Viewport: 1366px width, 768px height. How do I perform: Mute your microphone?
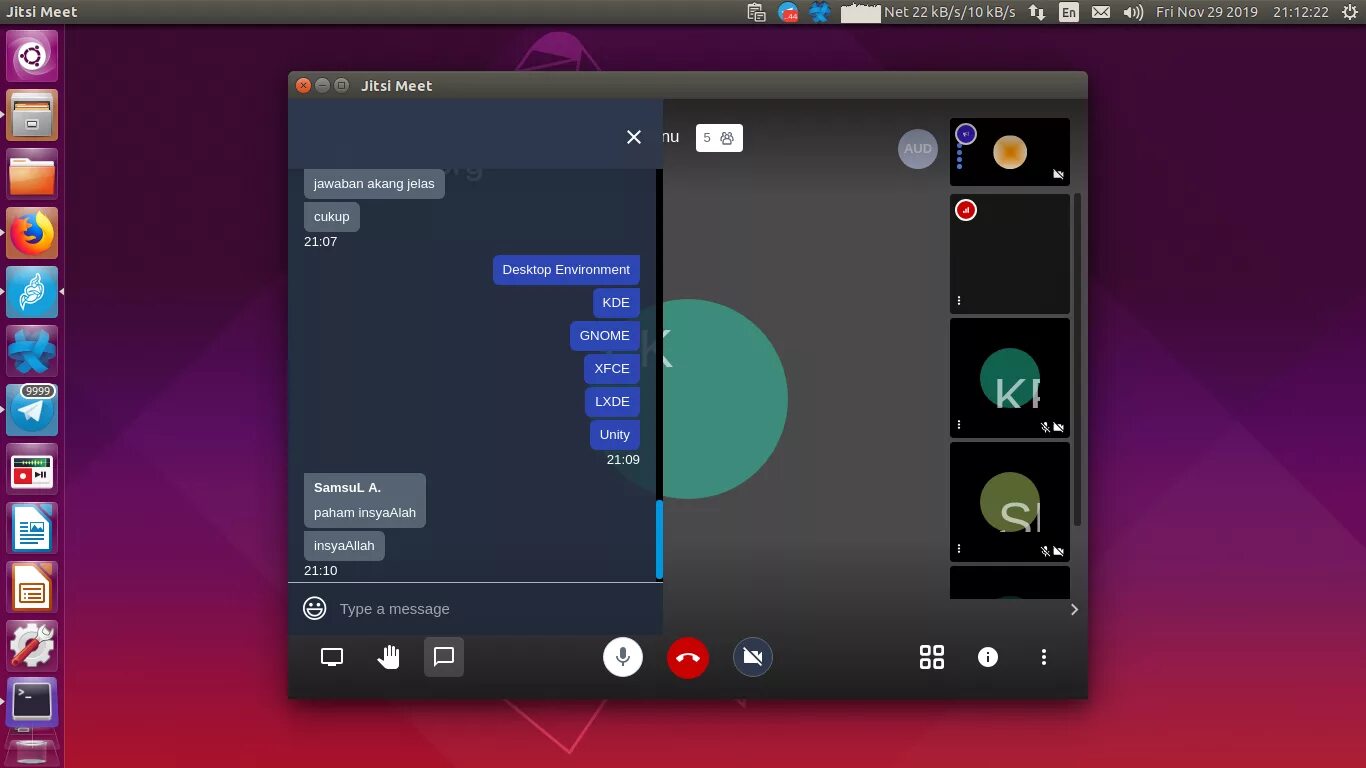(623, 657)
